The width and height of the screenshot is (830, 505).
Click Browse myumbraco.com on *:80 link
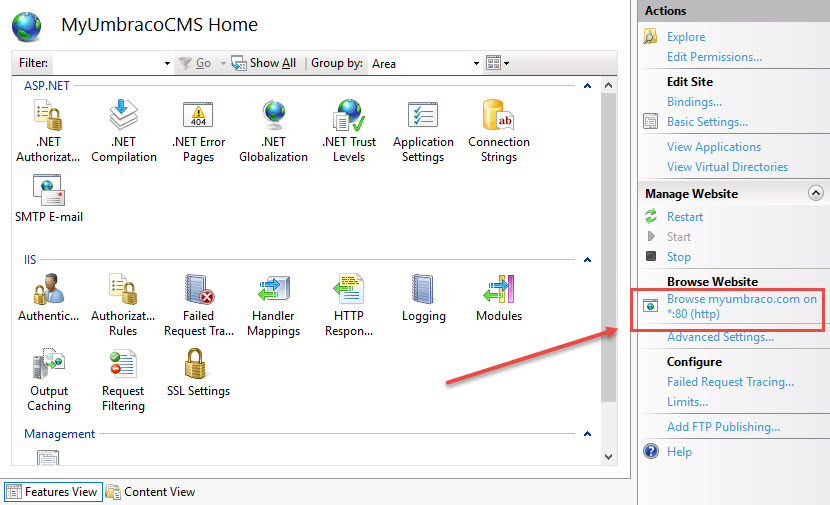point(741,307)
